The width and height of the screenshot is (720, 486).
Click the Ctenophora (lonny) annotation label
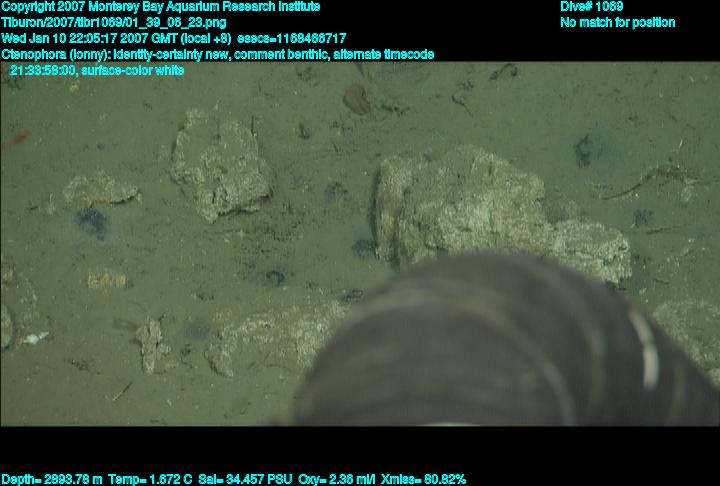(x=55, y=55)
